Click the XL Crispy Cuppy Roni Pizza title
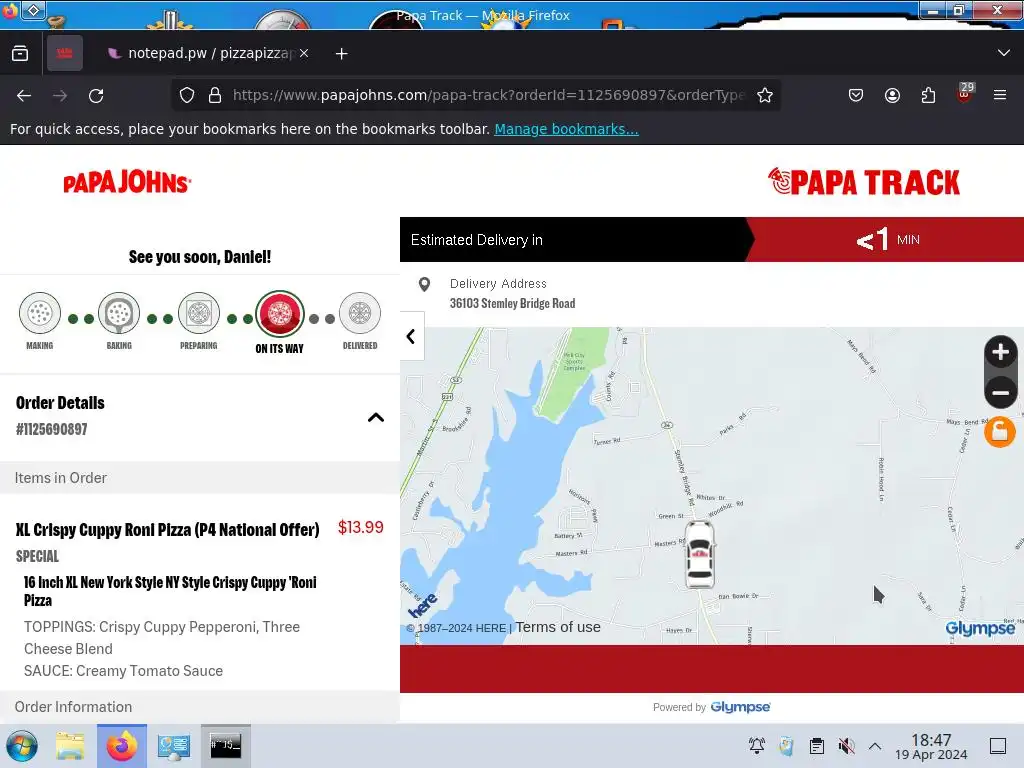The width and height of the screenshot is (1024, 768). tap(168, 530)
